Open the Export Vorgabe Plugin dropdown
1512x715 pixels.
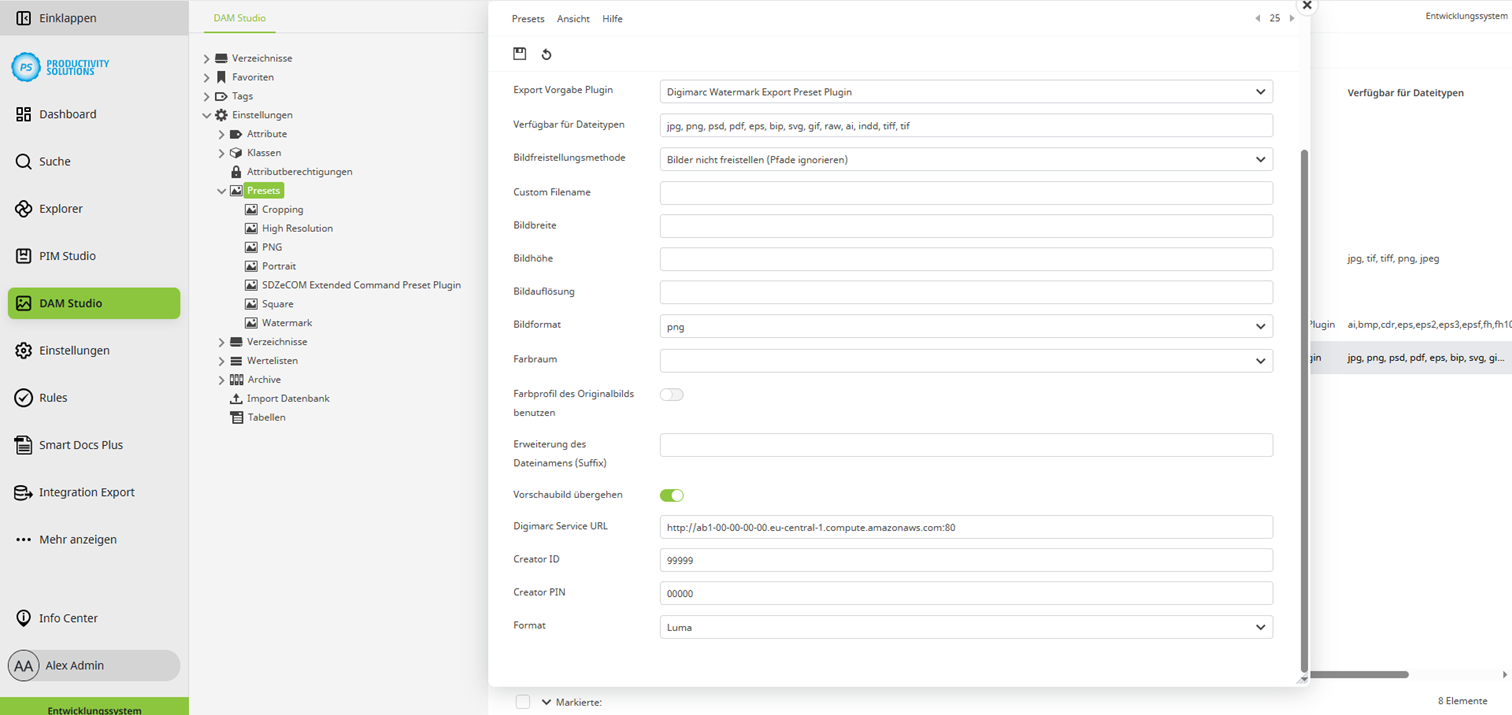point(965,92)
